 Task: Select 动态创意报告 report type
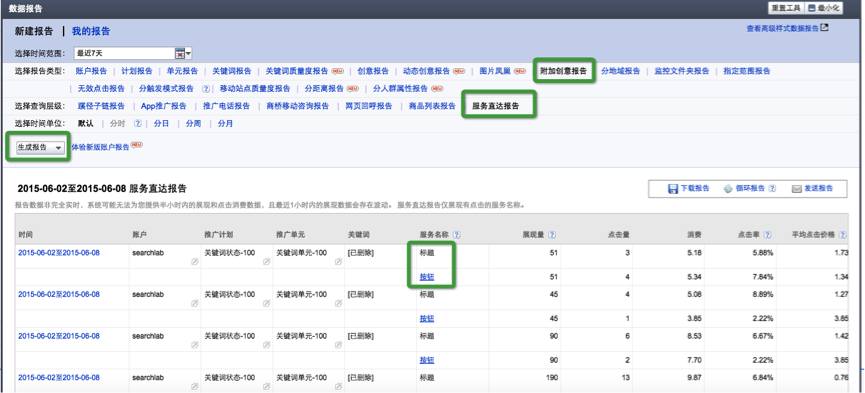[426, 71]
